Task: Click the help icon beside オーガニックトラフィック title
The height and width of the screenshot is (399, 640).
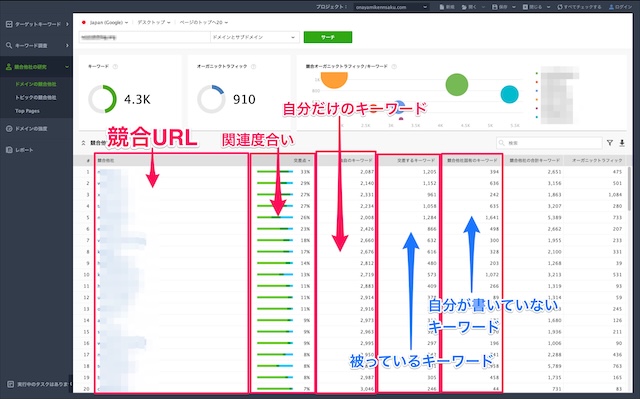Action: pos(253,66)
